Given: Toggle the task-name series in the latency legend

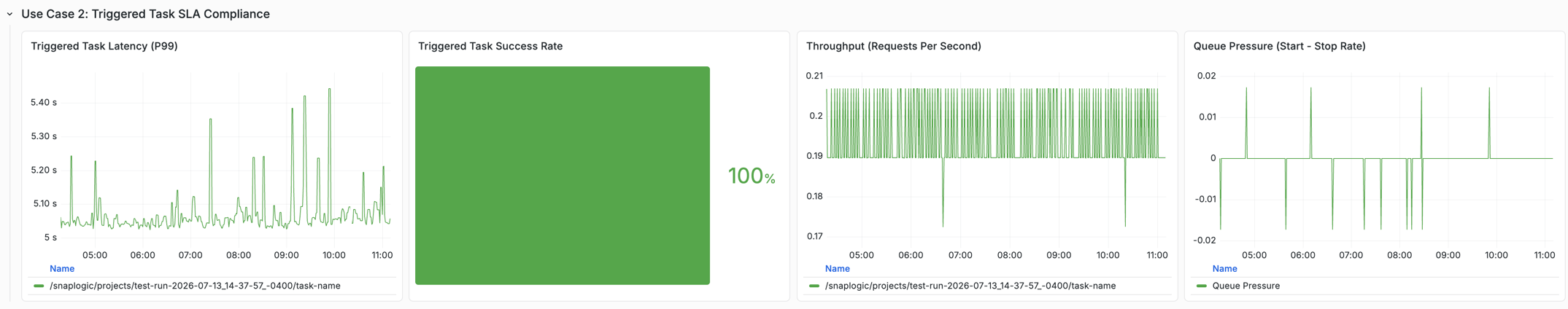Looking at the screenshot, I should click(195, 286).
